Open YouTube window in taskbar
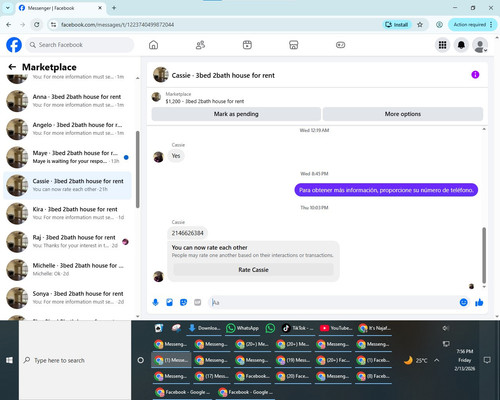The width and height of the screenshot is (500, 400). pyautogui.click(x=336, y=328)
